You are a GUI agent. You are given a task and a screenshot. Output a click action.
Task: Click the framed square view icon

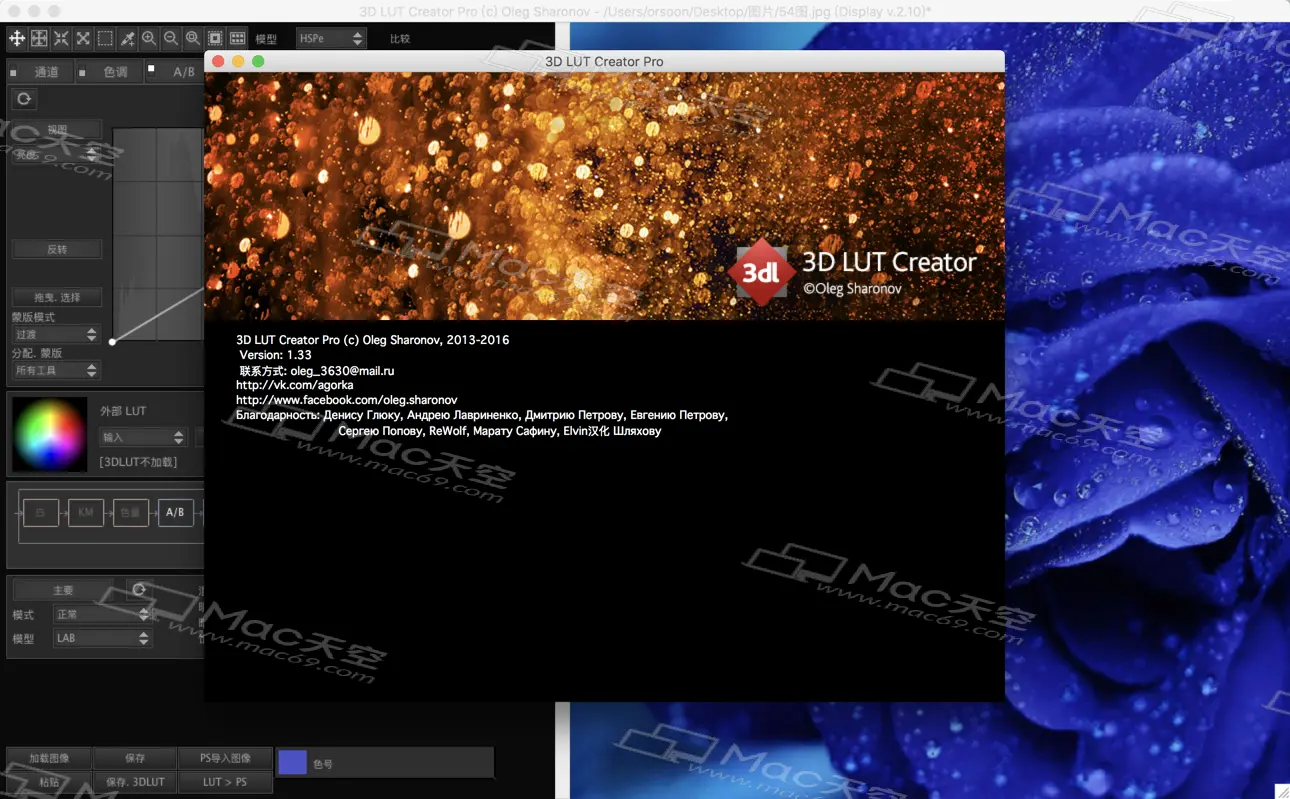click(215, 38)
